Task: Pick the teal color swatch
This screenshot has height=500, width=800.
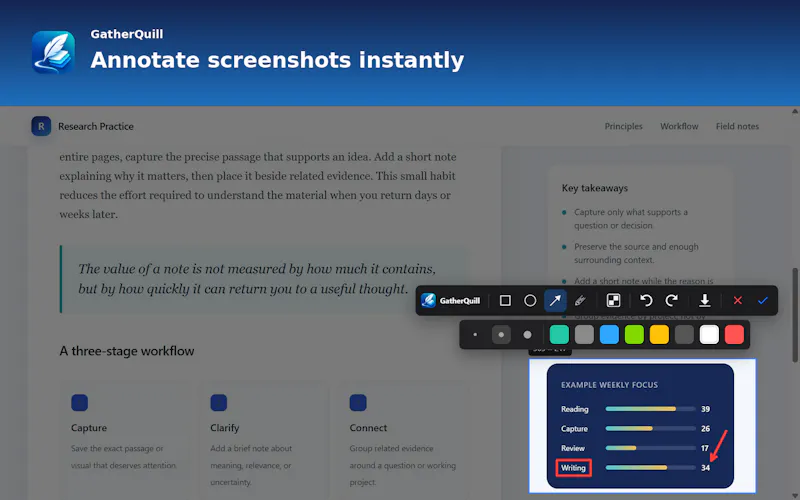Action: [x=559, y=335]
